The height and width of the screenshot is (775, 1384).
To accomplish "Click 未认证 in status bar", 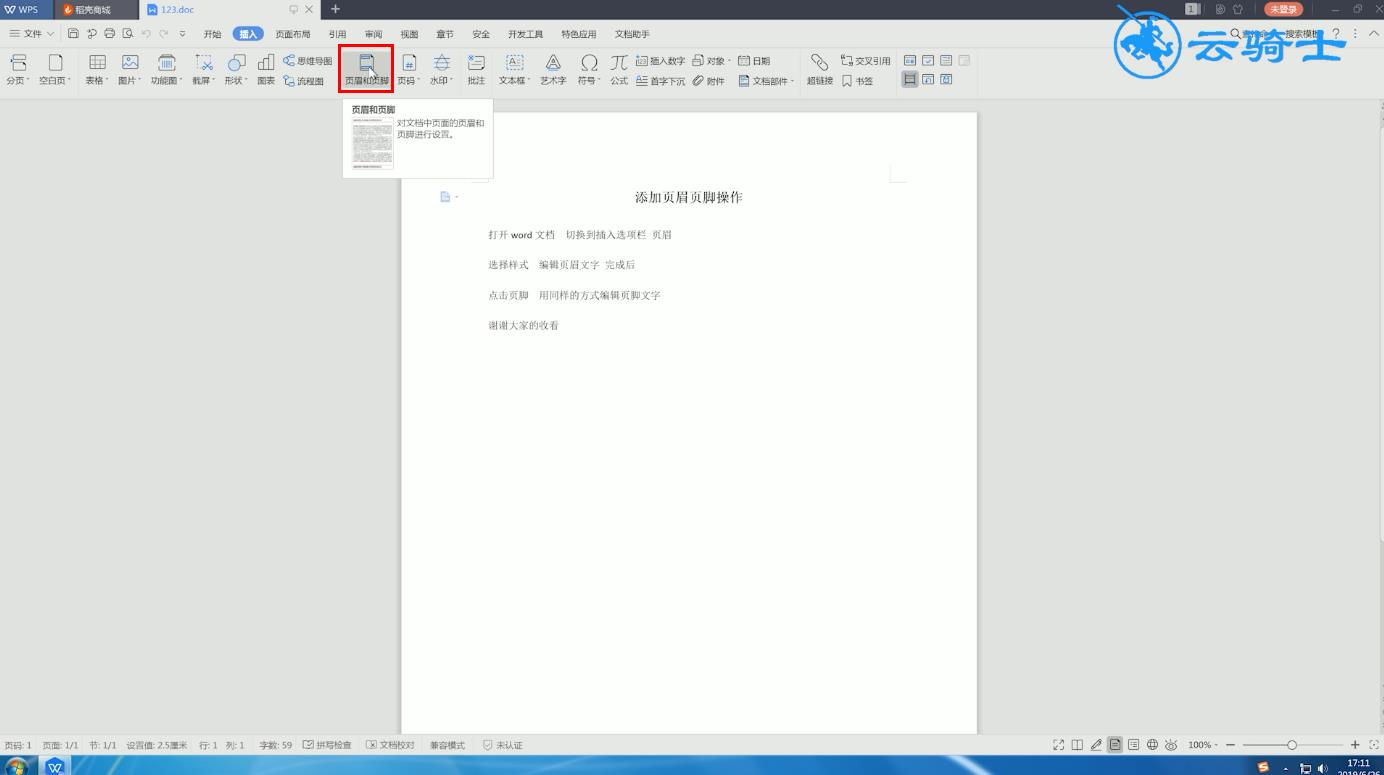I will [503, 745].
